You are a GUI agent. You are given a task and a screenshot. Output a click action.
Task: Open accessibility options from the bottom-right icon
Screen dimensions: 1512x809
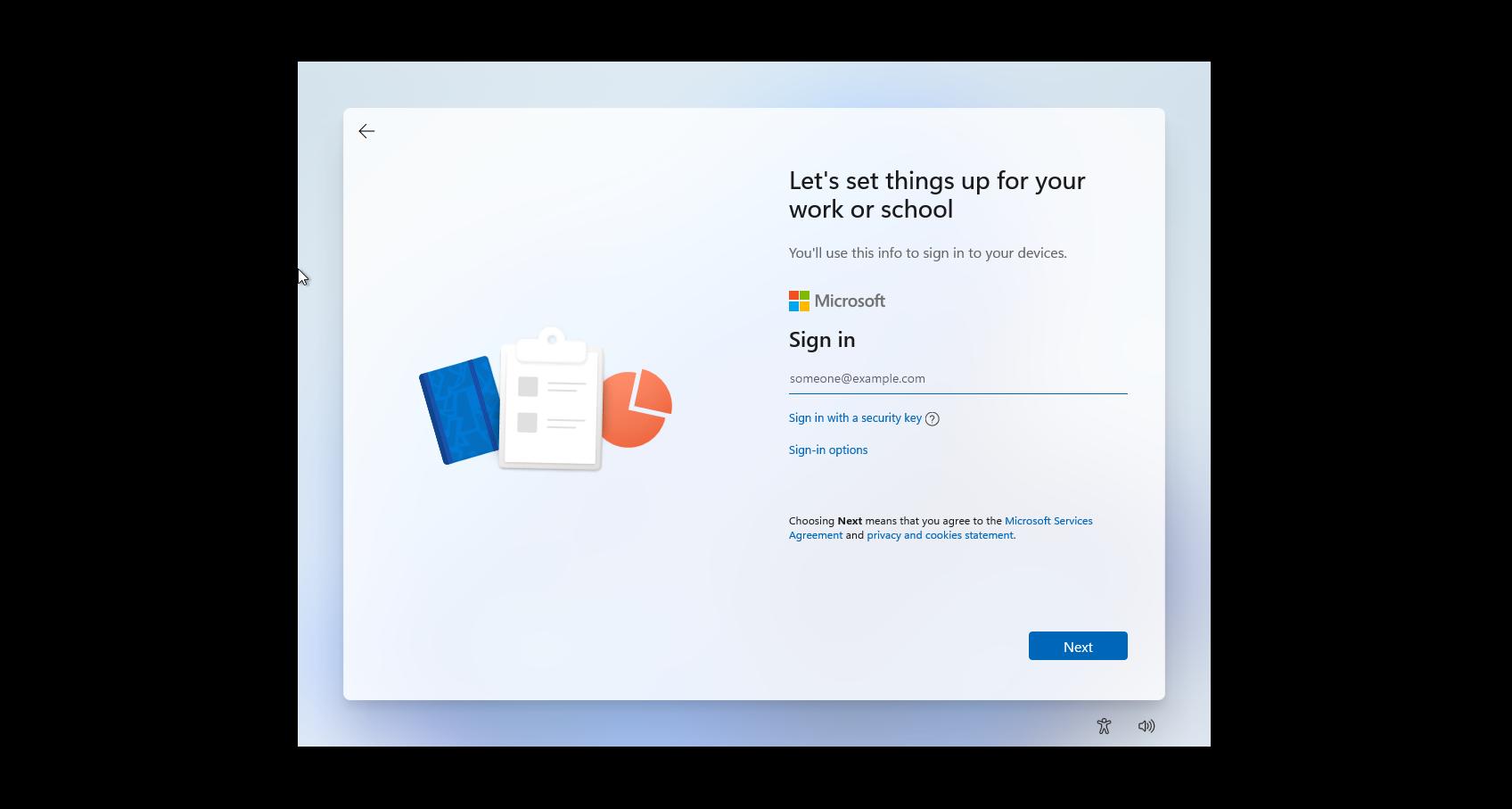(x=1104, y=725)
